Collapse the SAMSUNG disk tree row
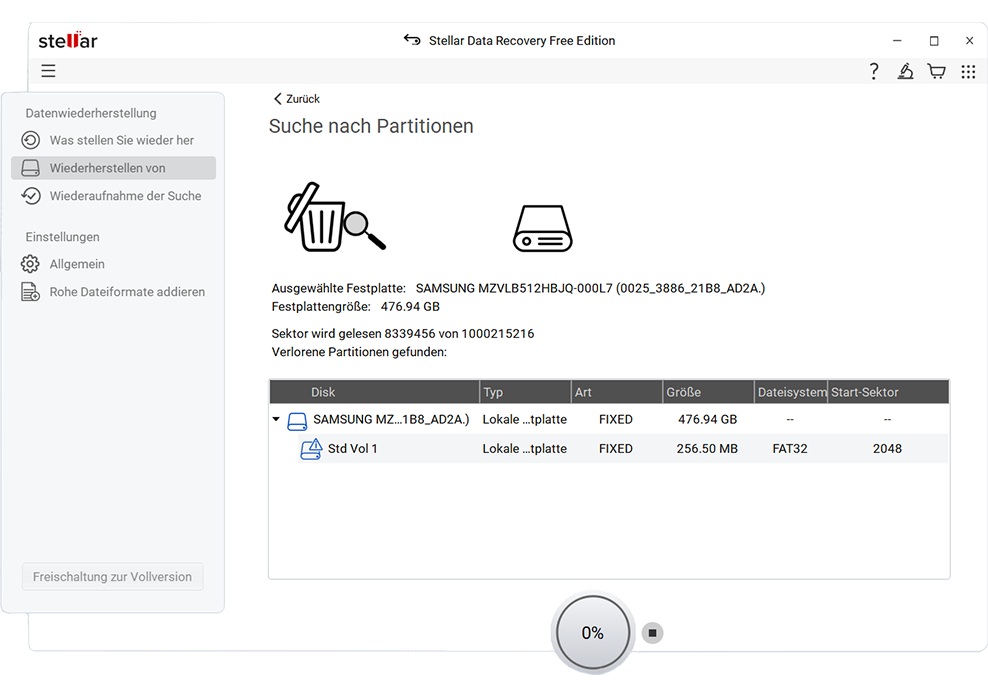Image resolution: width=988 pixels, height=697 pixels. click(276, 419)
